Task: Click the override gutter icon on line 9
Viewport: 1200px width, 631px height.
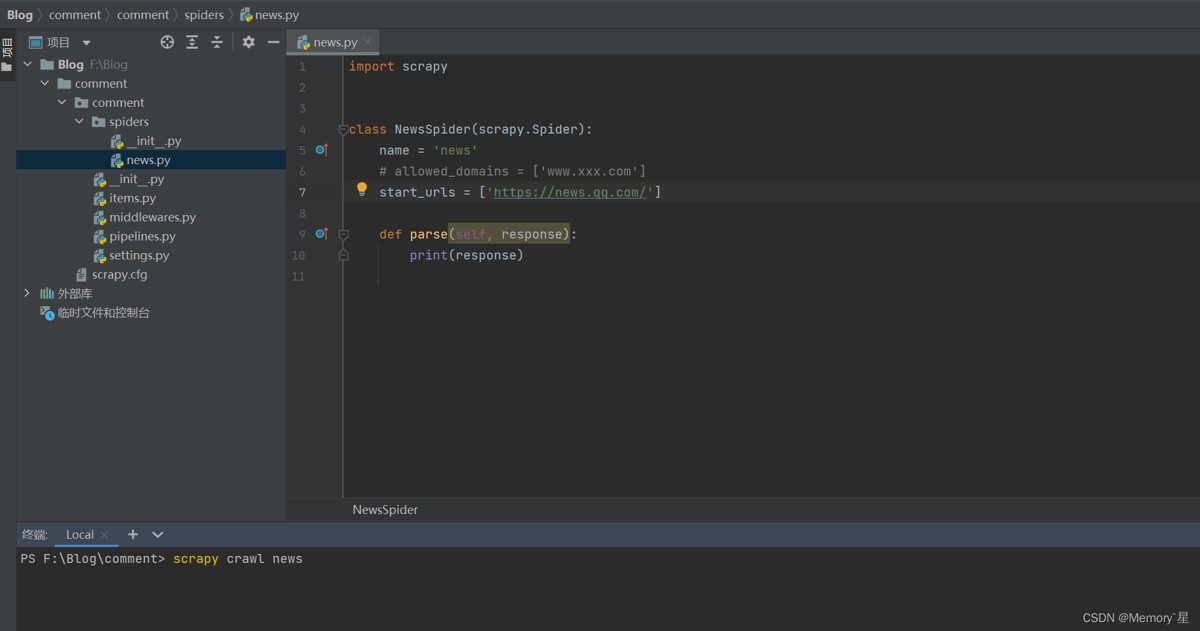Action: [321, 234]
